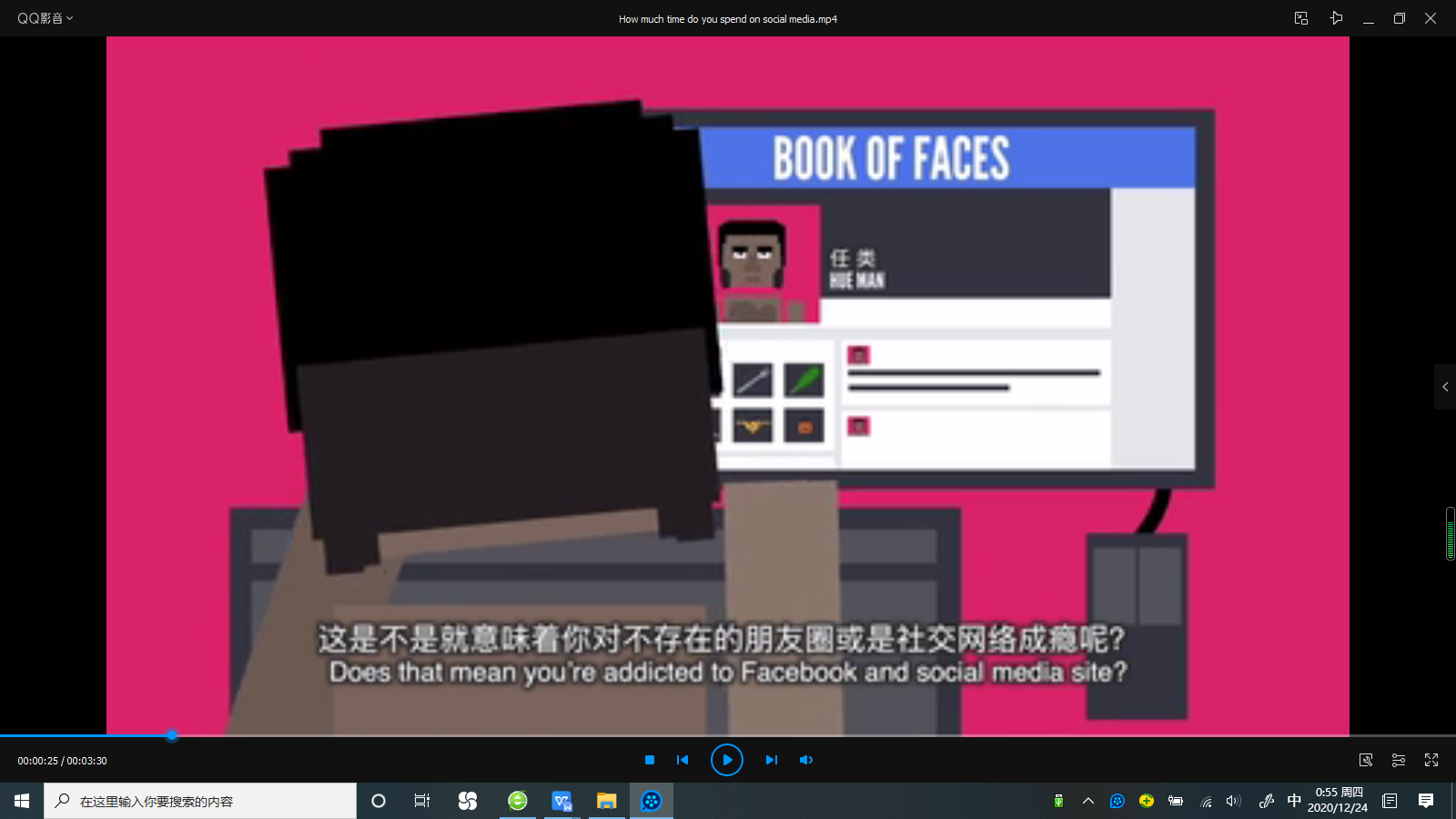The image size is (1456, 819).
Task: Skip to the previous video
Action: tap(682, 760)
